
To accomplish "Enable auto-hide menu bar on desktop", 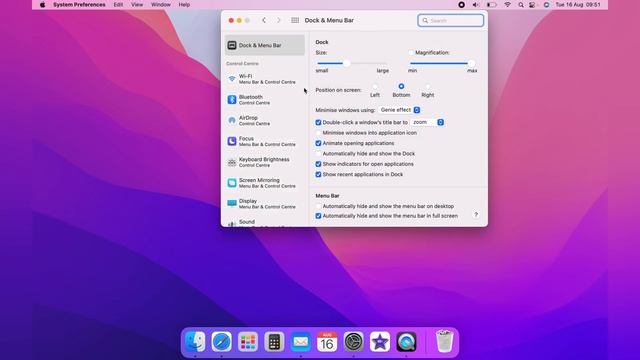I will point(318,207).
